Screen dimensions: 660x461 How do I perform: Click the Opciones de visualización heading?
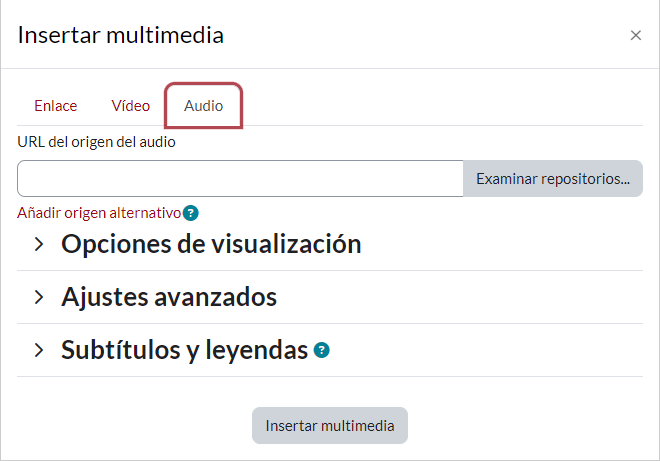(x=211, y=244)
